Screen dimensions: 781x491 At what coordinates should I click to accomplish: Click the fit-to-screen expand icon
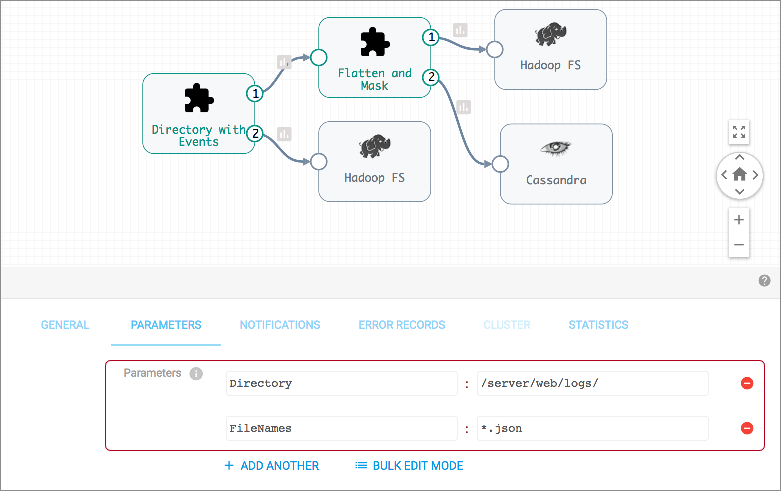(739, 132)
